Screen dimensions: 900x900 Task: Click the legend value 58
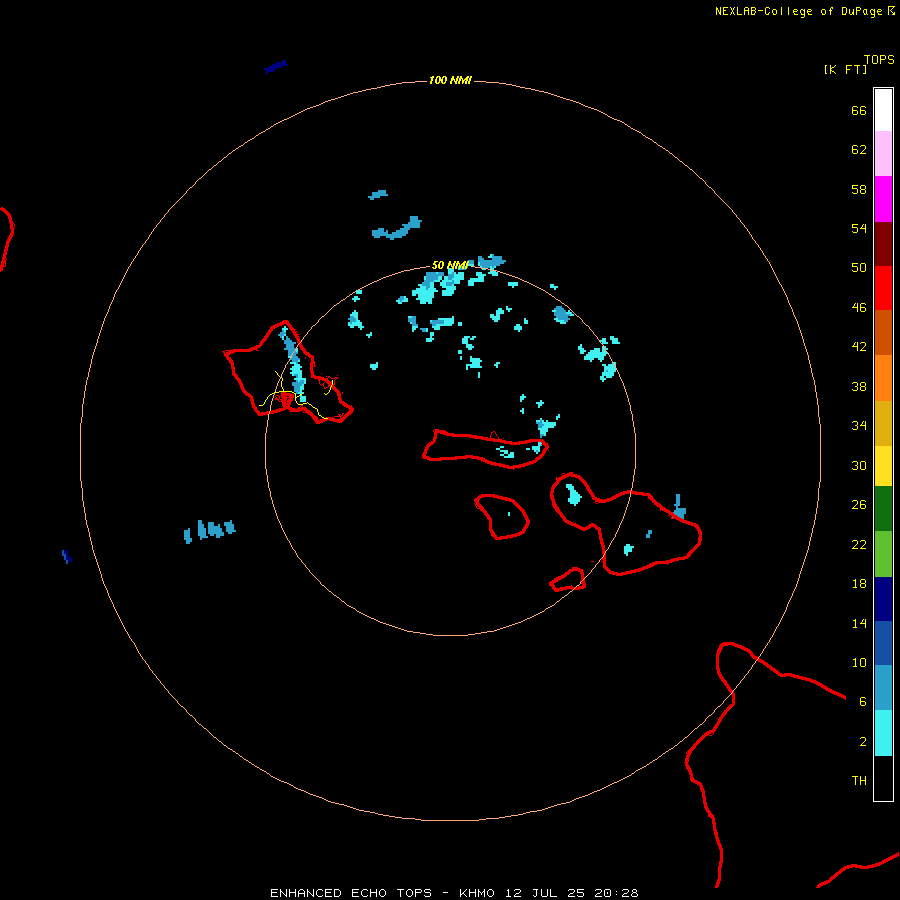point(859,189)
